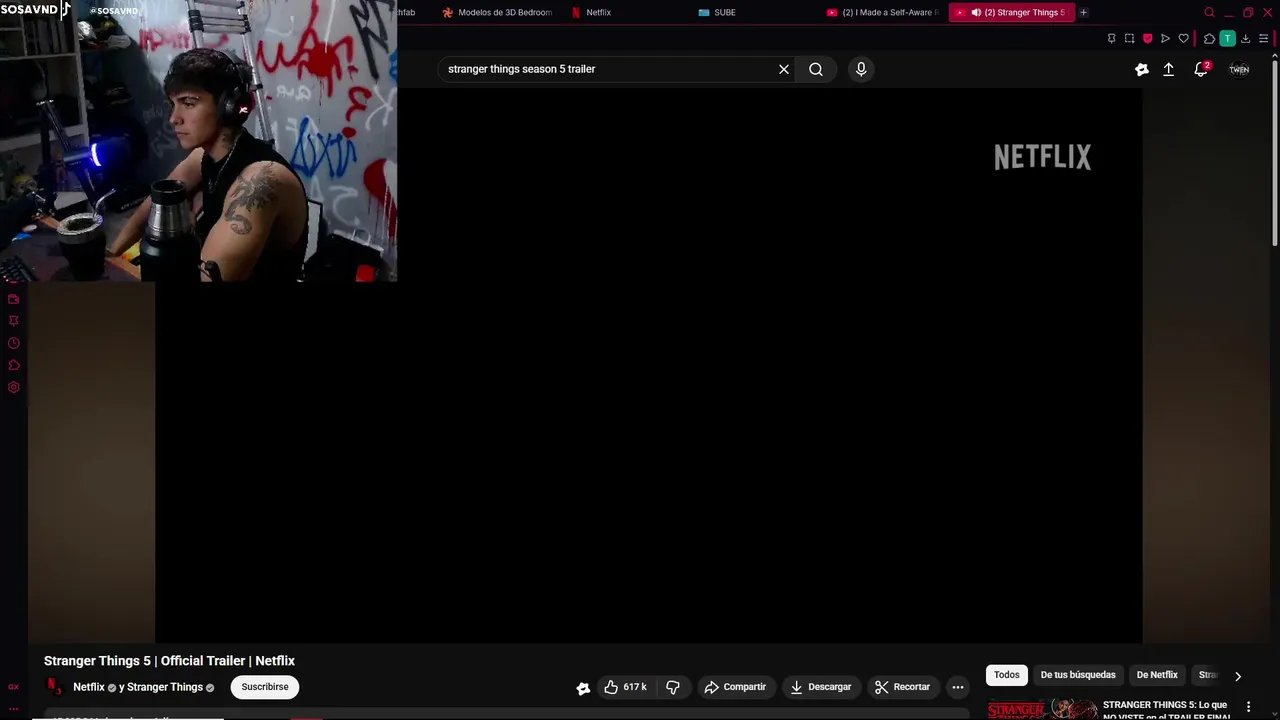Click the Netflix channel avatar

(54, 687)
